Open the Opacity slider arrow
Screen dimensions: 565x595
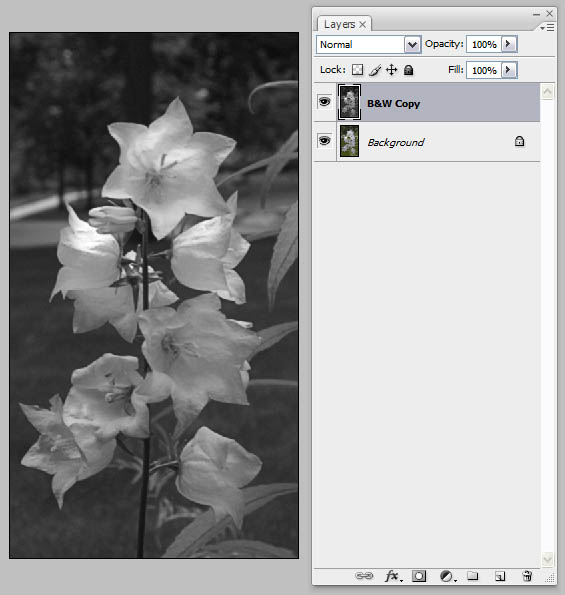tap(508, 44)
